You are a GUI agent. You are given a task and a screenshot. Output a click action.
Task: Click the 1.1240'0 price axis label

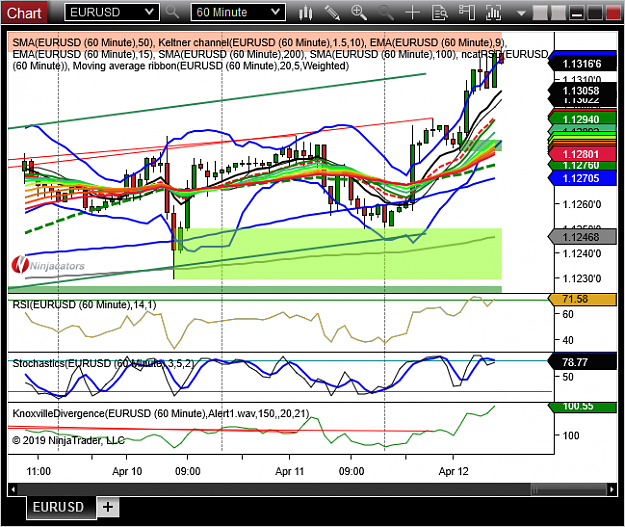[x=582, y=254]
